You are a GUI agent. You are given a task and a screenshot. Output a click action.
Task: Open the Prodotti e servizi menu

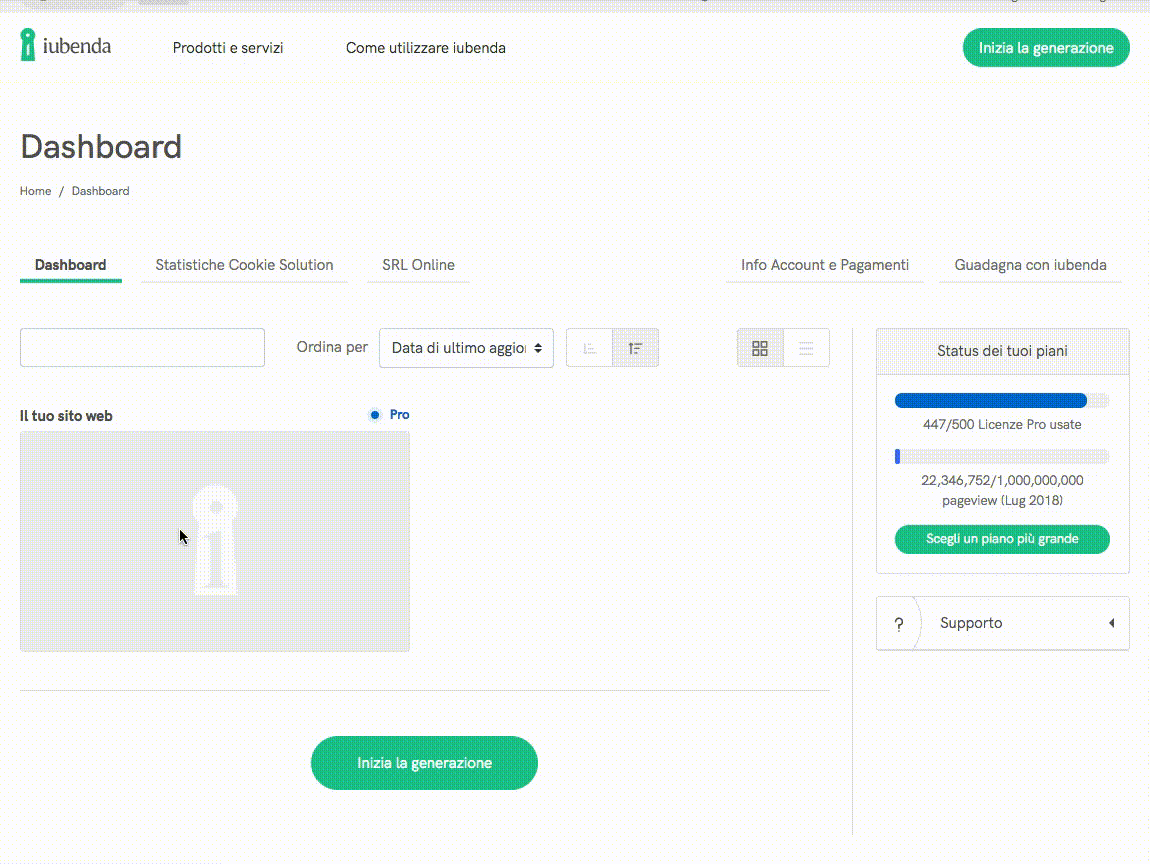[x=228, y=48]
